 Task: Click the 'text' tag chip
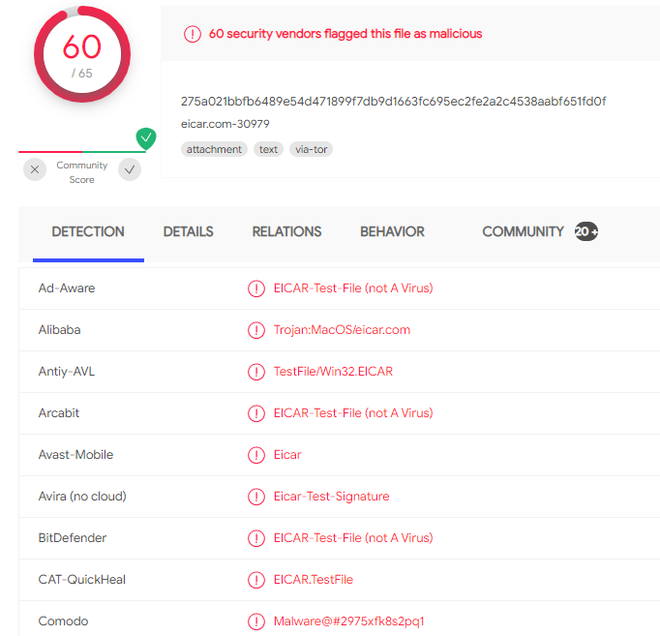[268, 149]
